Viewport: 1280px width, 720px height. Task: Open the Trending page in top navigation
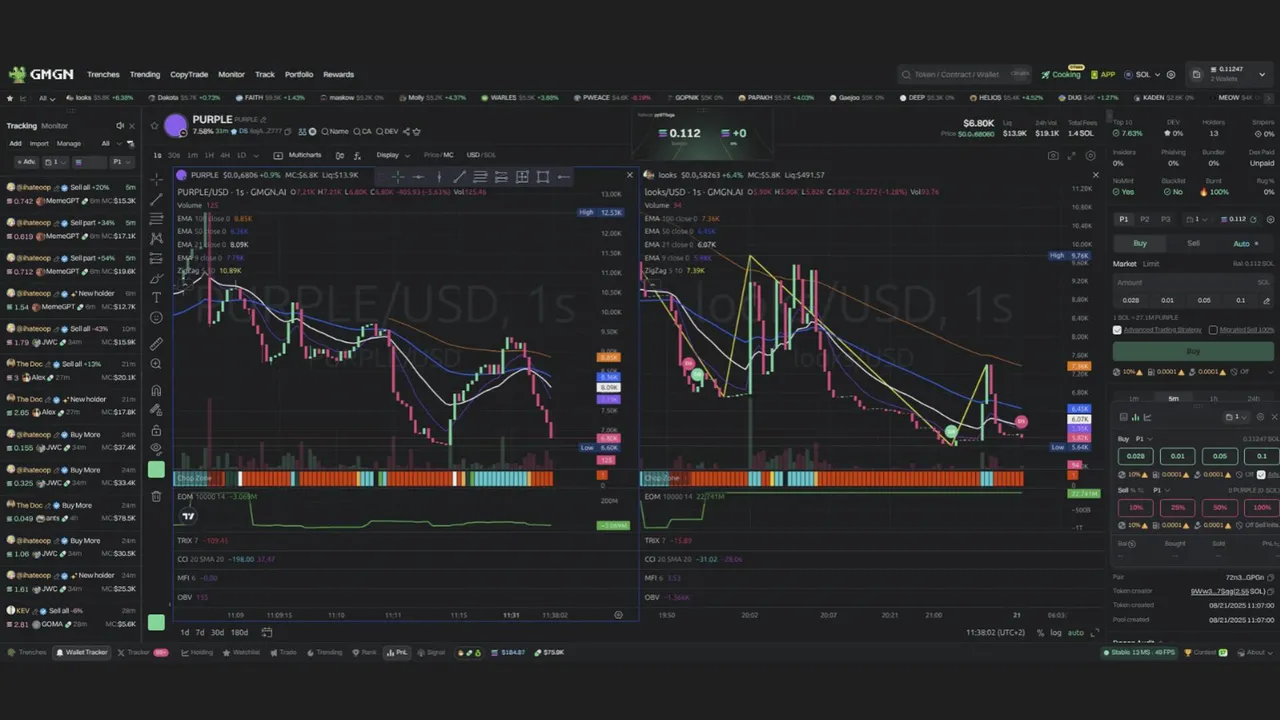[x=145, y=74]
